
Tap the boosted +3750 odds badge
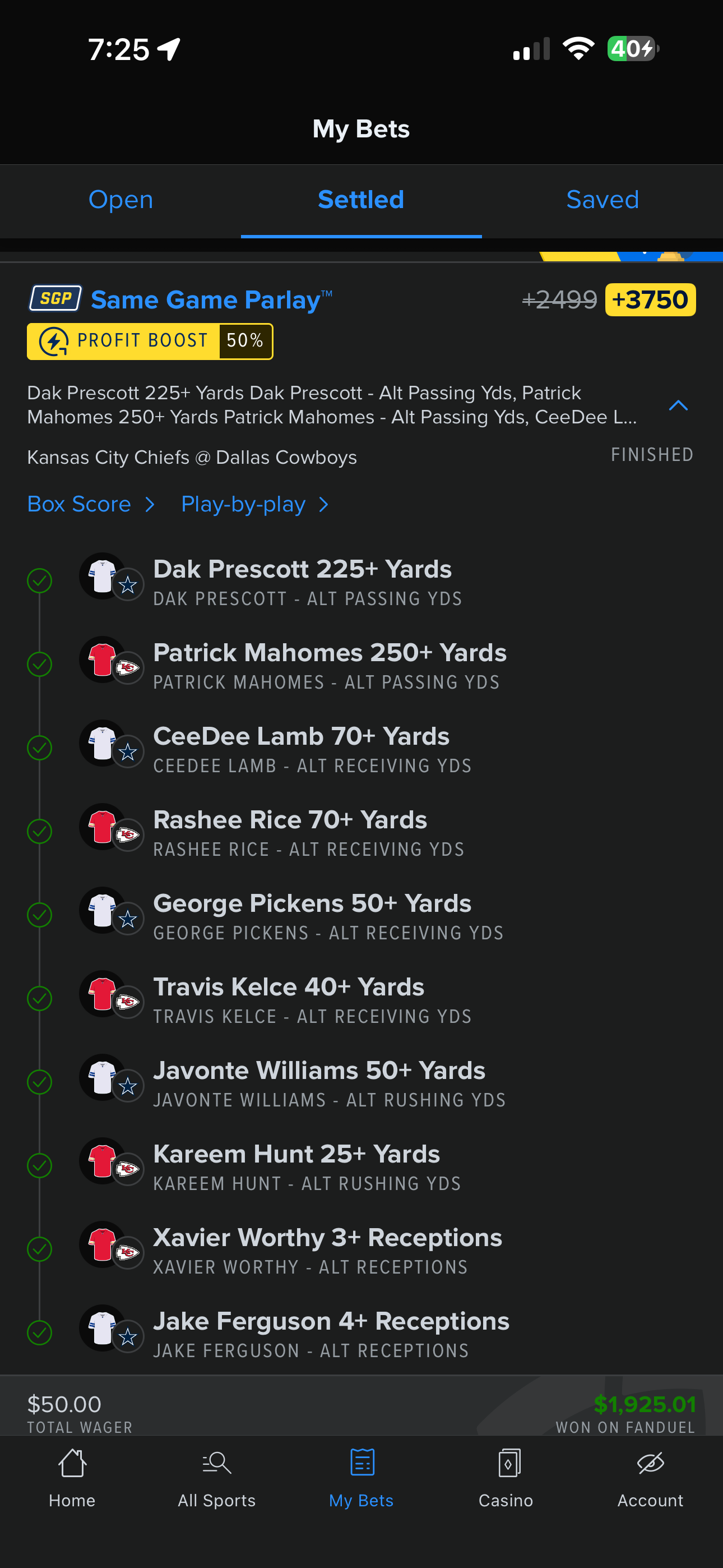coord(650,299)
